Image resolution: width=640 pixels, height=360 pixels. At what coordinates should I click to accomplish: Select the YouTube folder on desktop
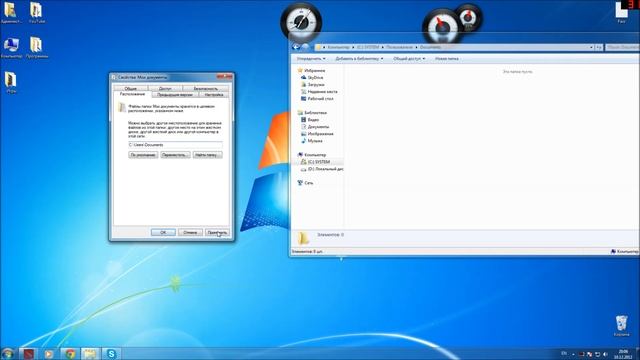click(x=36, y=12)
